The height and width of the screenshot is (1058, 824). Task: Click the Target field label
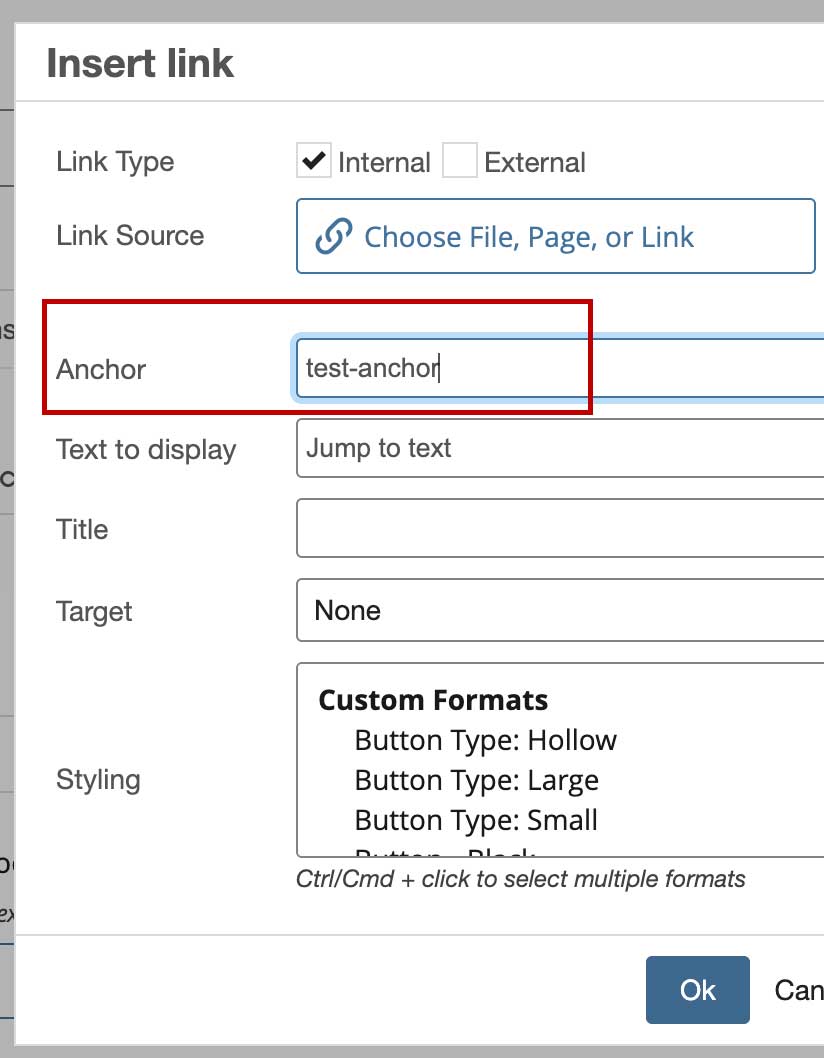[94, 611]
